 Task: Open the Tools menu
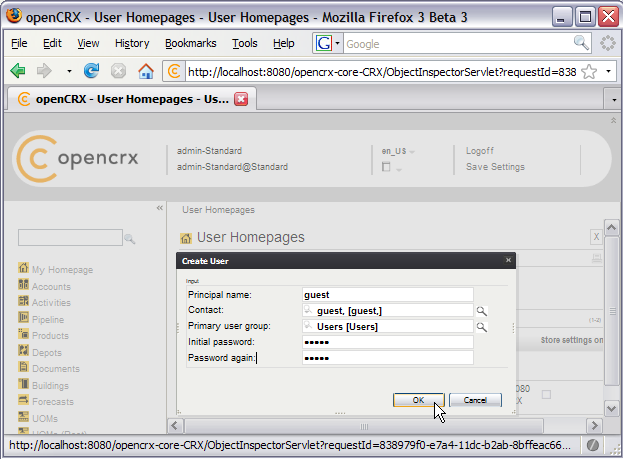pyautogui.click(x=245, y=43)
